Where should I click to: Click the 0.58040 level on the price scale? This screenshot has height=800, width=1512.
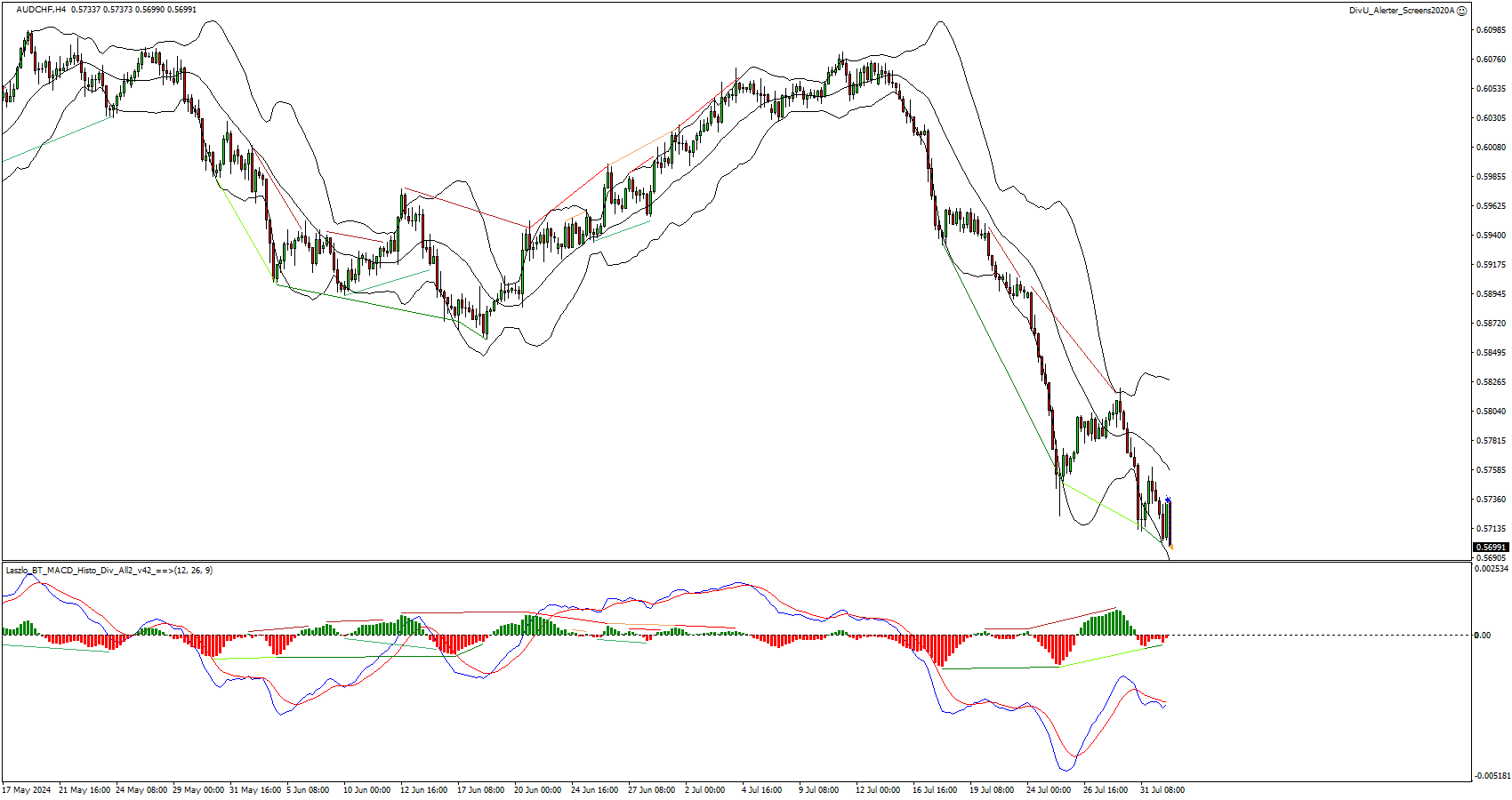tap(1491, 412)
